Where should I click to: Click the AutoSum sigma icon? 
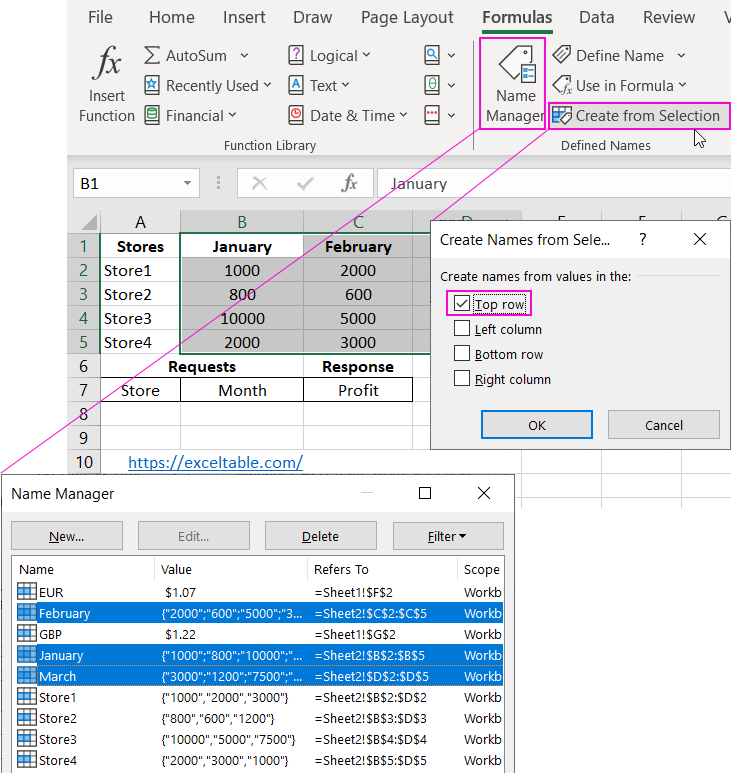coord(152,56)
